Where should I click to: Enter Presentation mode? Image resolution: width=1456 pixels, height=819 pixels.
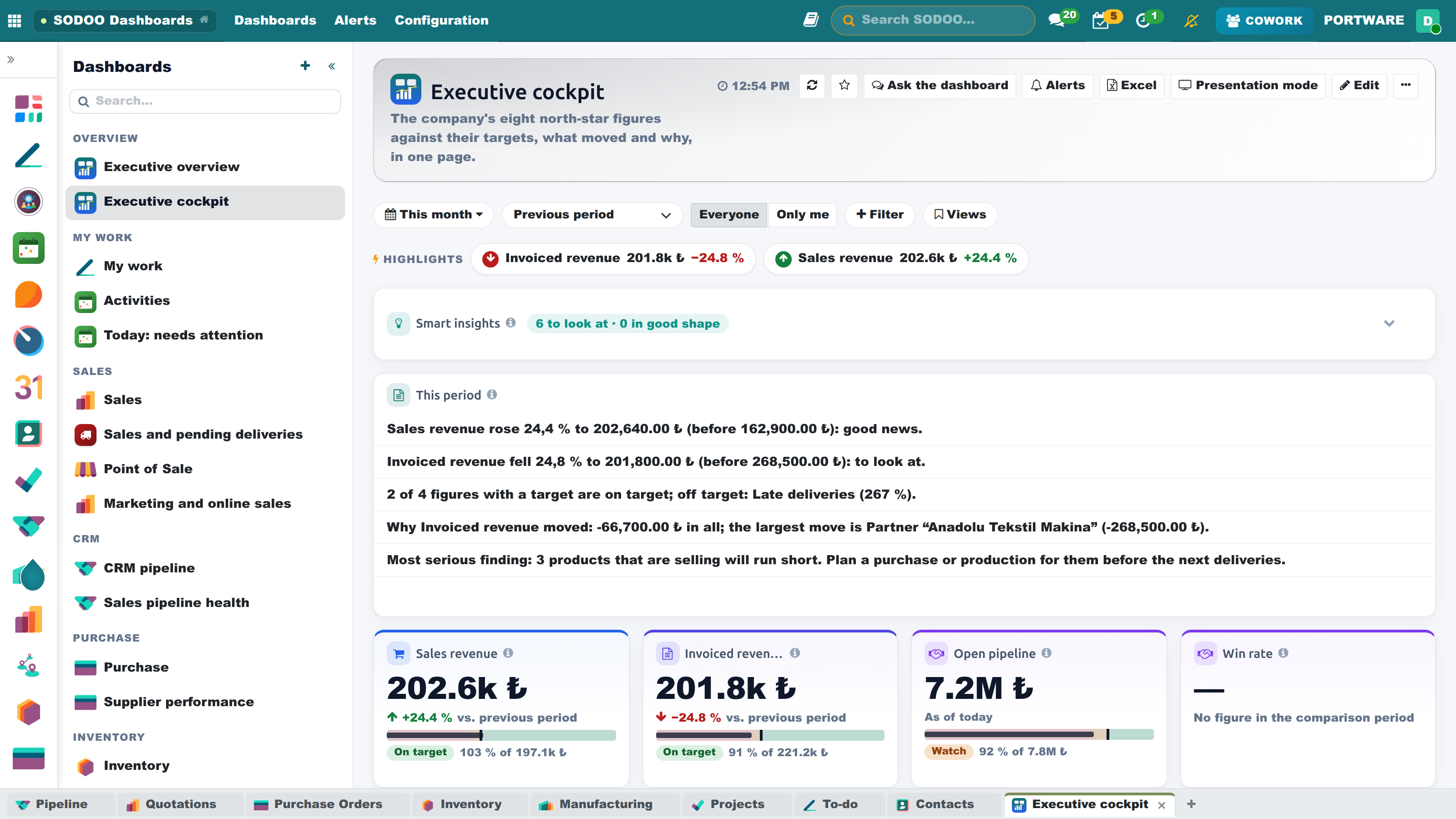[1248, 86]
